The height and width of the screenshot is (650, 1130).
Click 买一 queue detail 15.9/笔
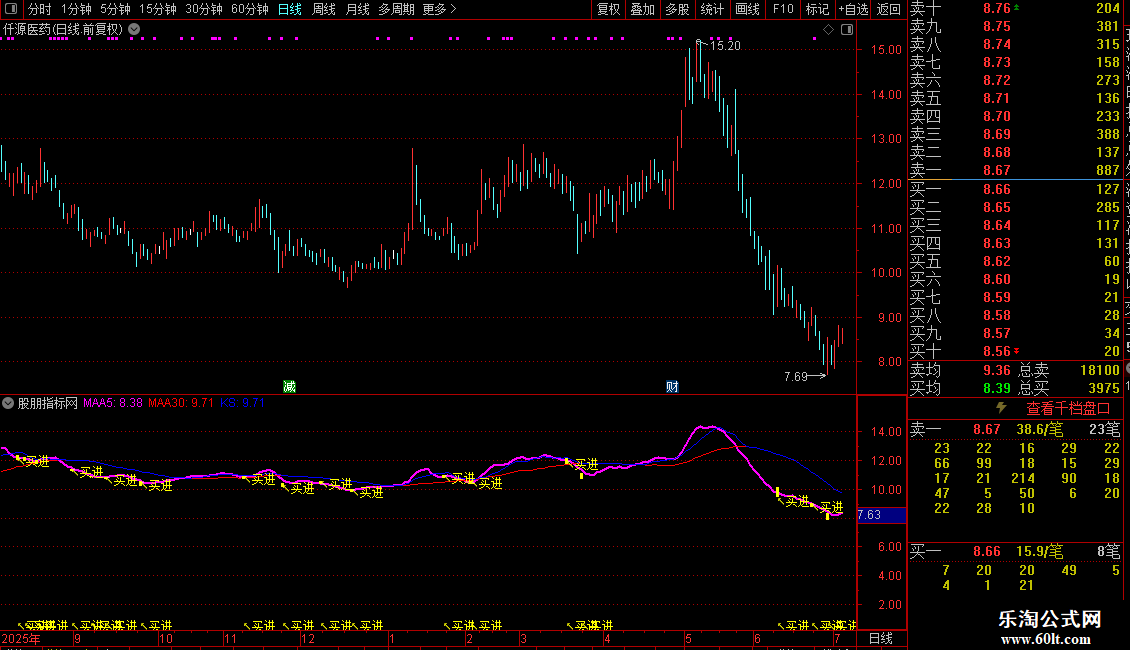(1040, 551)
